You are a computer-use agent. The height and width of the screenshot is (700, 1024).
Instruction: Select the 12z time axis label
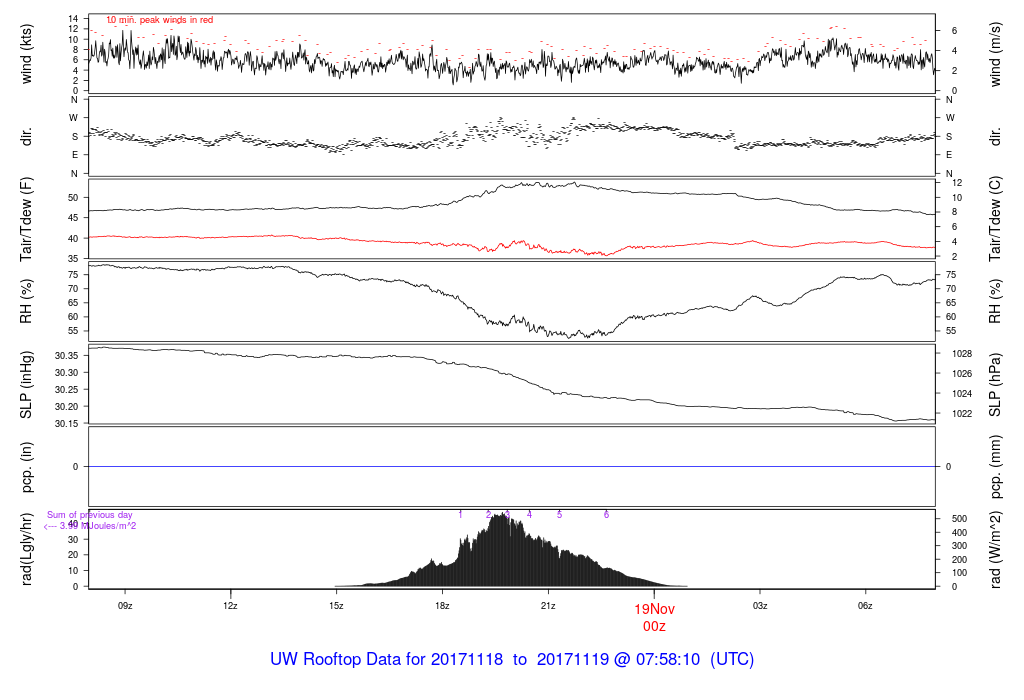[230, 606]
